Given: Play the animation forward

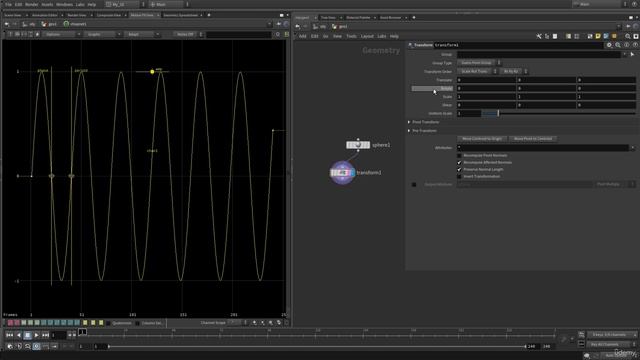Looking at the screenshot, I should pos(36,335).
